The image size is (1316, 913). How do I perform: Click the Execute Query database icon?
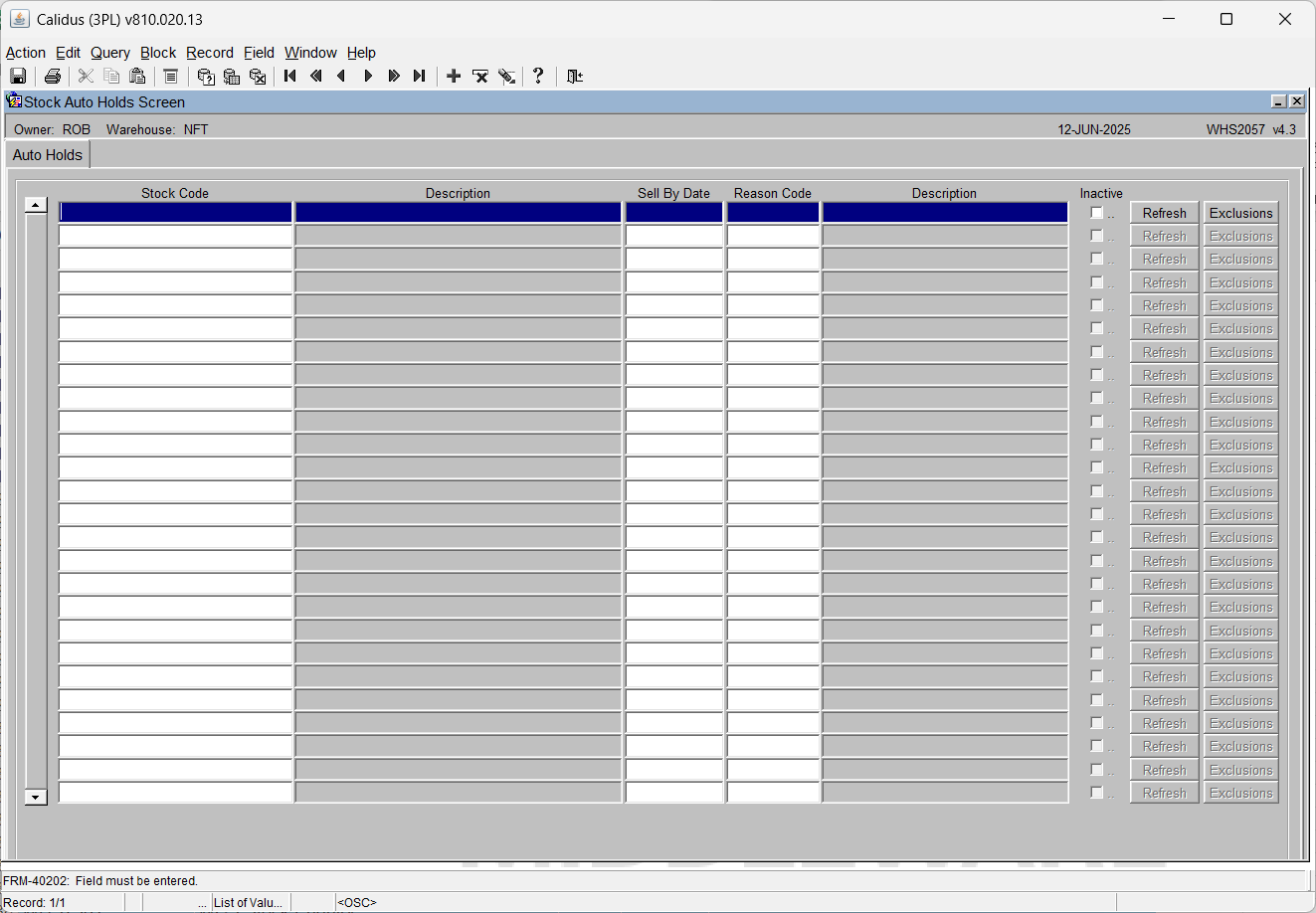[x=232, y=76]
